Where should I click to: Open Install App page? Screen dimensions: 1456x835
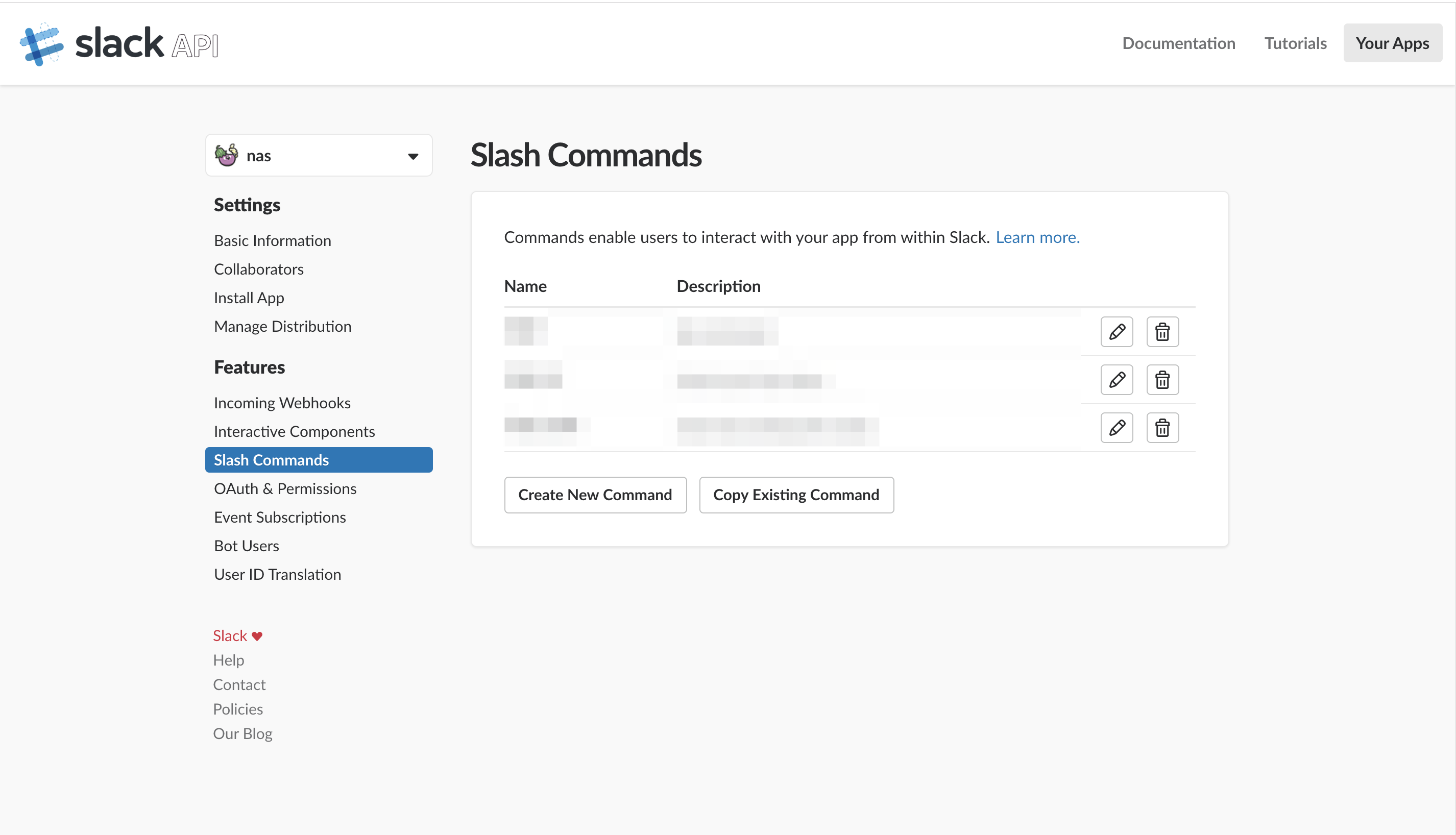click(x=249, y=298)
